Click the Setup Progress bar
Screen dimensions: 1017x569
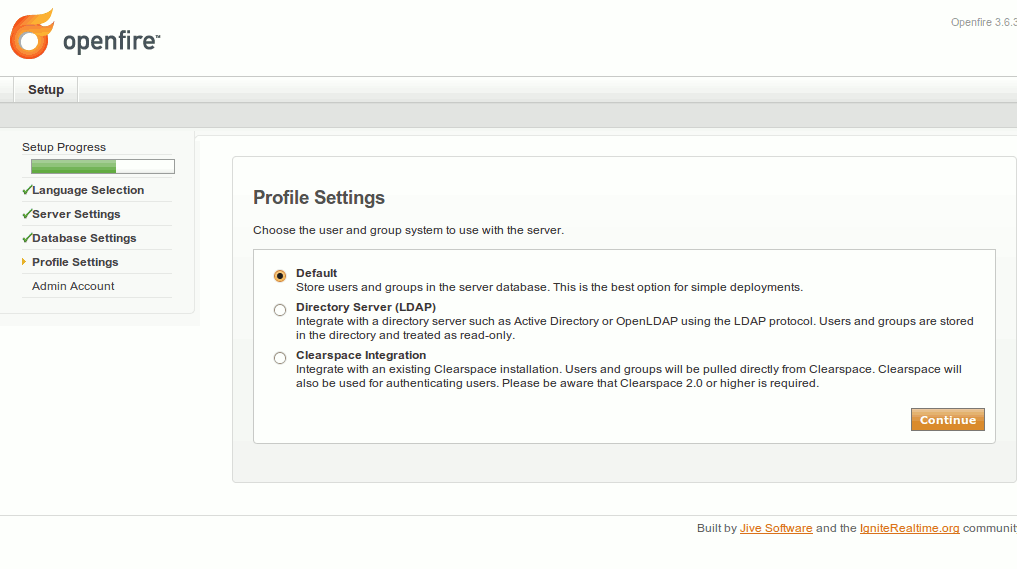coord(102,167)
